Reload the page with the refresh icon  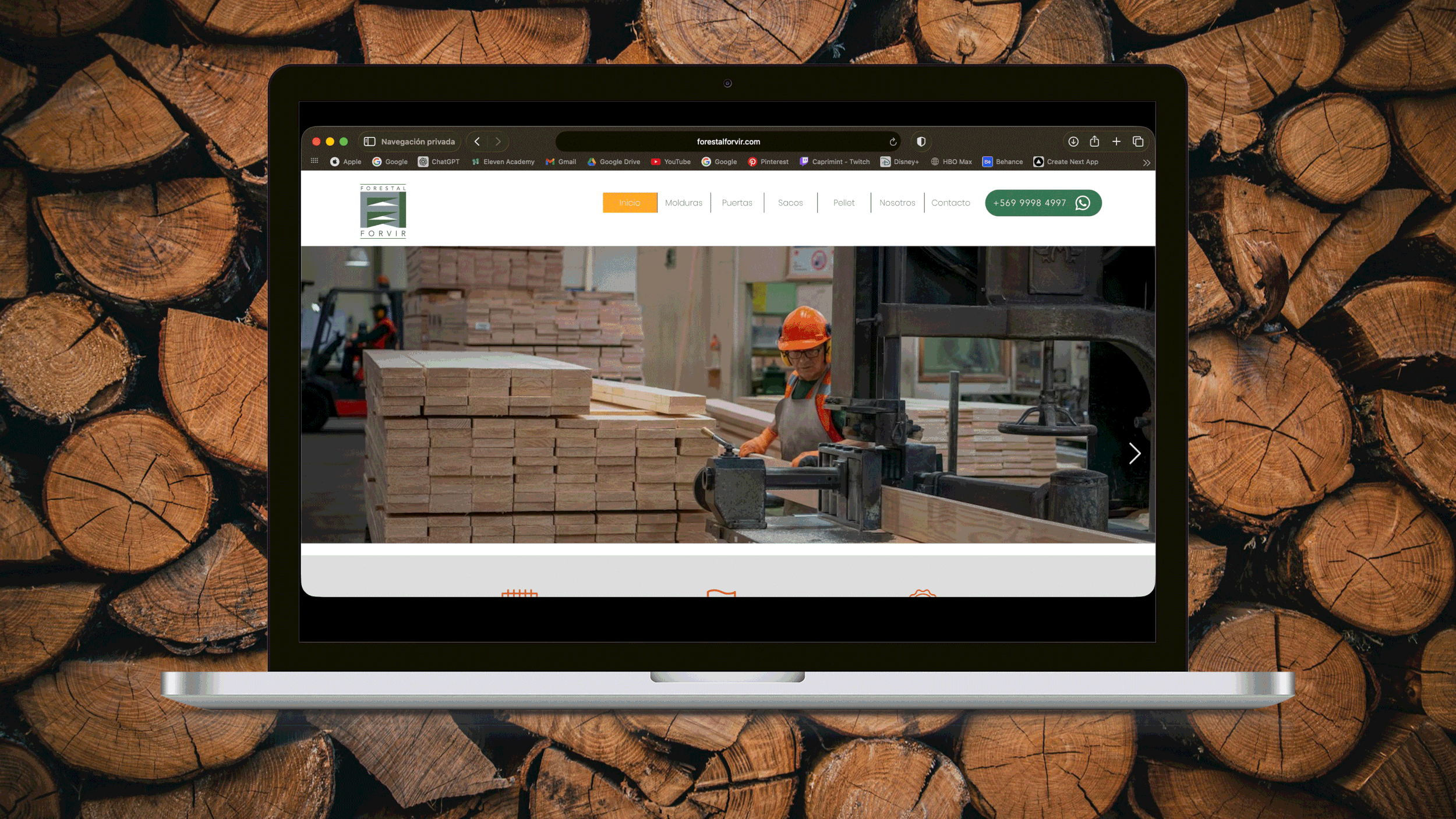pyautogui.click(x=893, y=142)
